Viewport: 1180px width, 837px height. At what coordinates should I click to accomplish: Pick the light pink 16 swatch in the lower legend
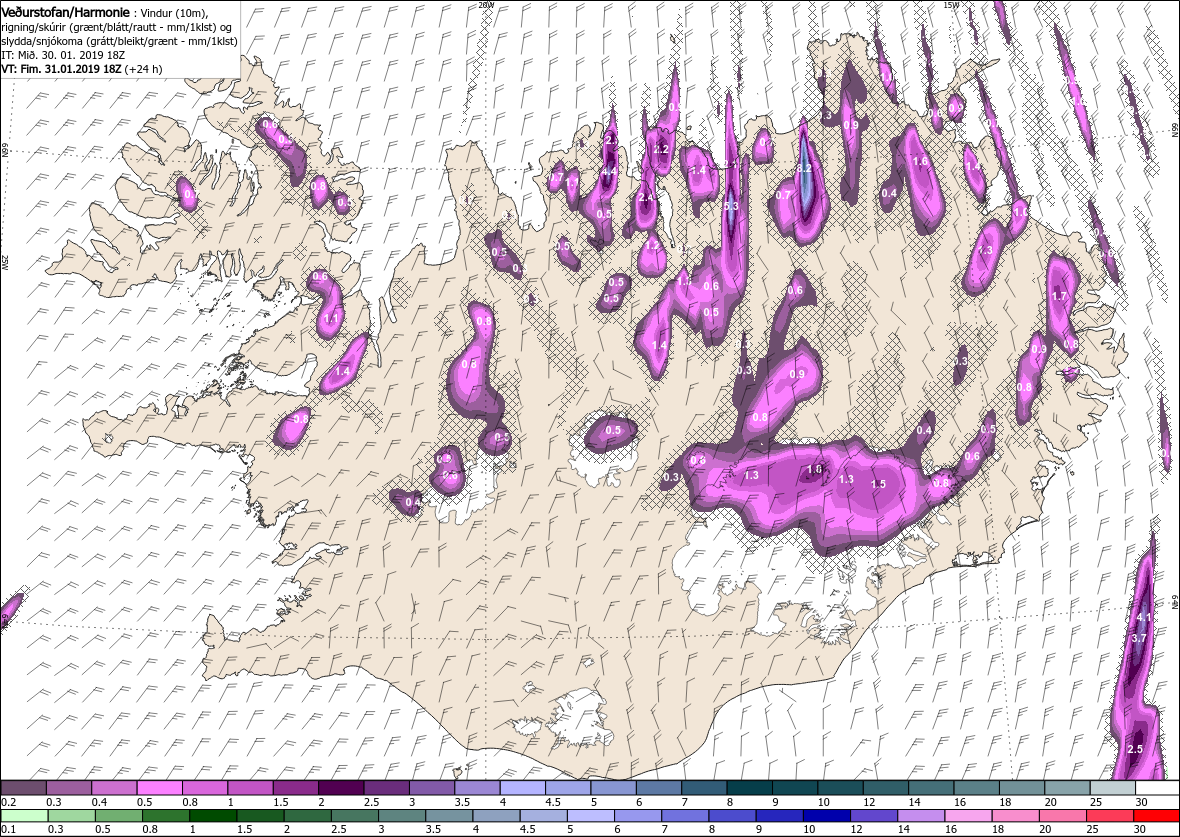(968, 817)
